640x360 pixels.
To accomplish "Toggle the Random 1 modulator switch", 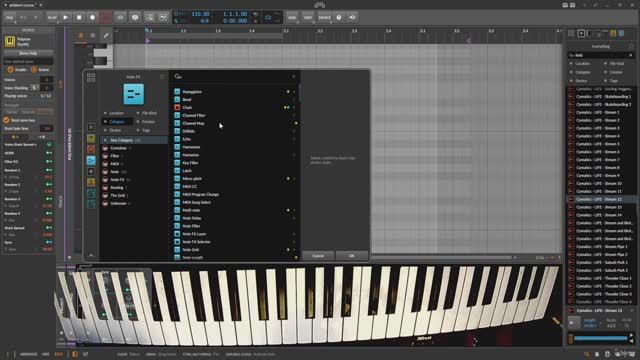I will click(49, 170).
